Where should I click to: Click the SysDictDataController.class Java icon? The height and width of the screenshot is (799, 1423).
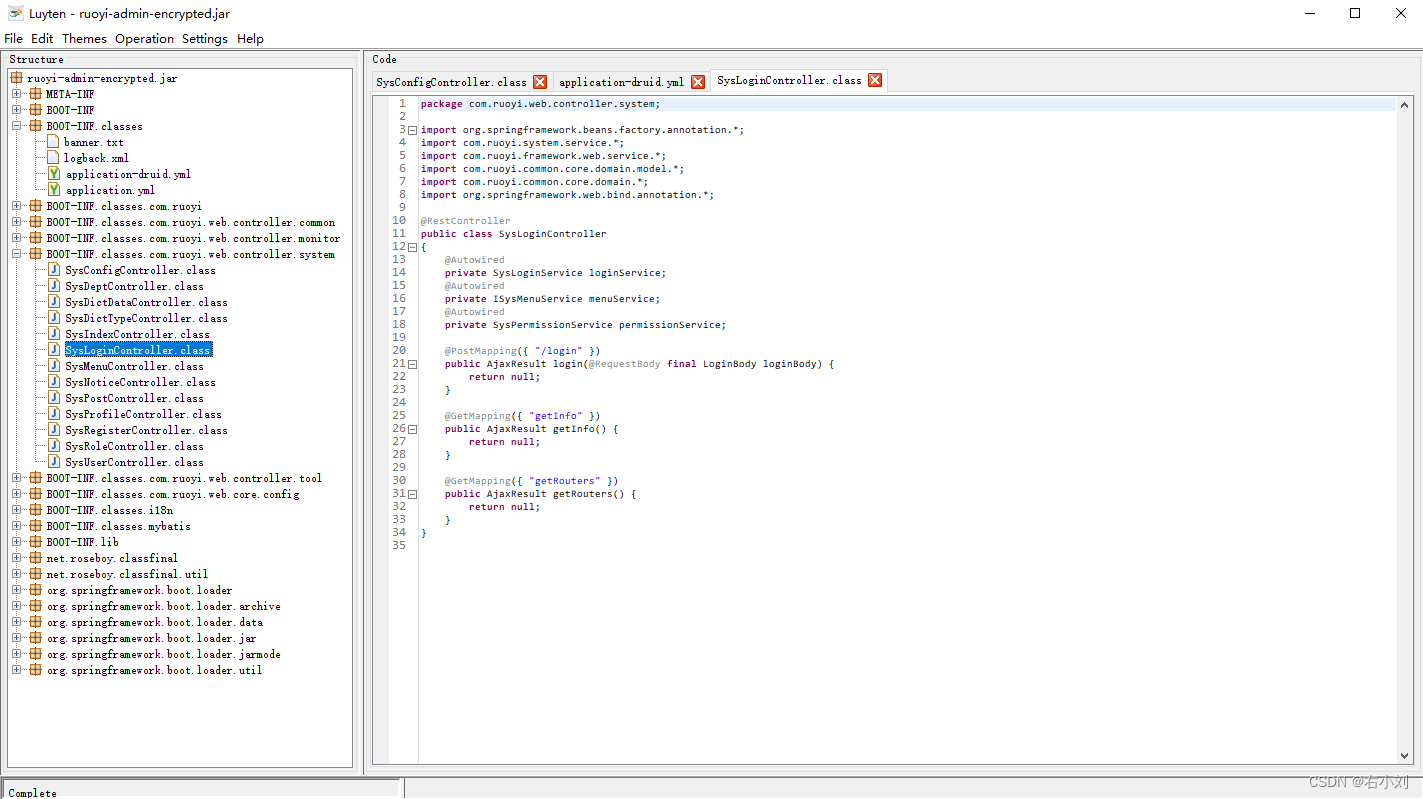[54, 302]
